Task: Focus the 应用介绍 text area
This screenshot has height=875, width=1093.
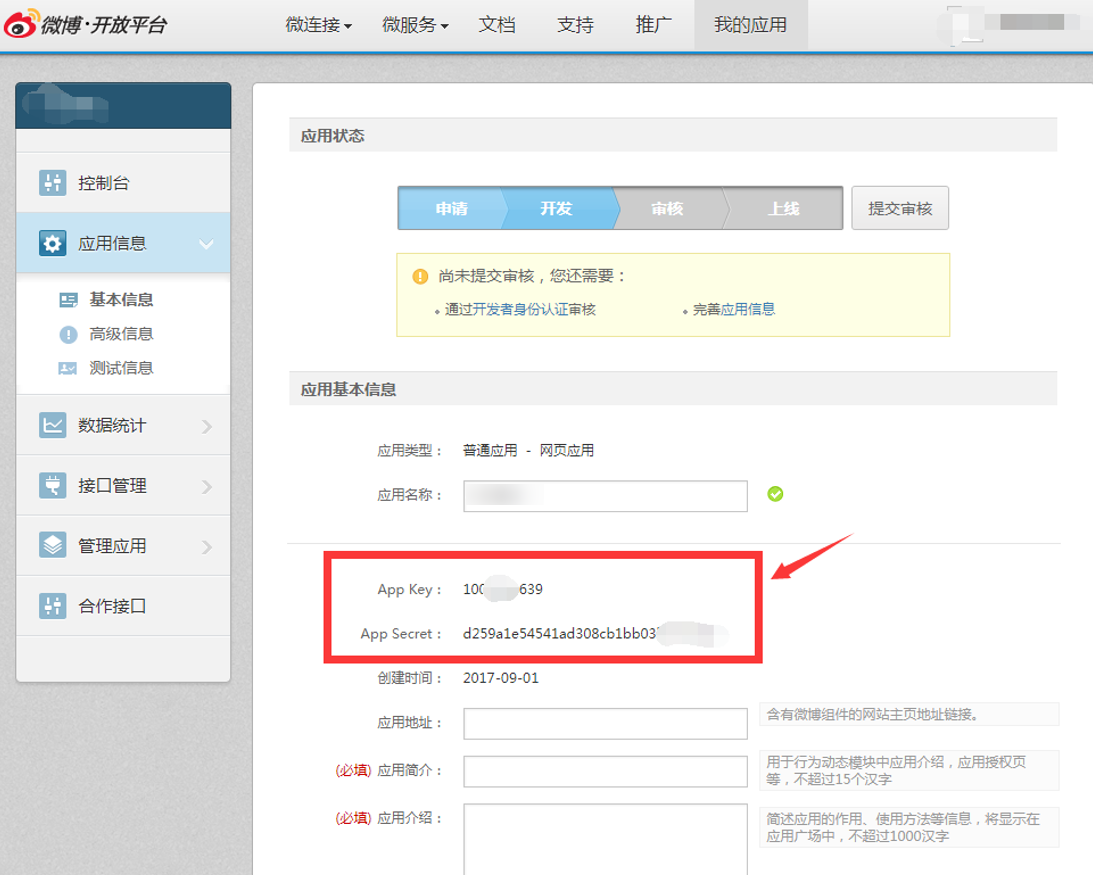Action: click(x=605, y=839)
